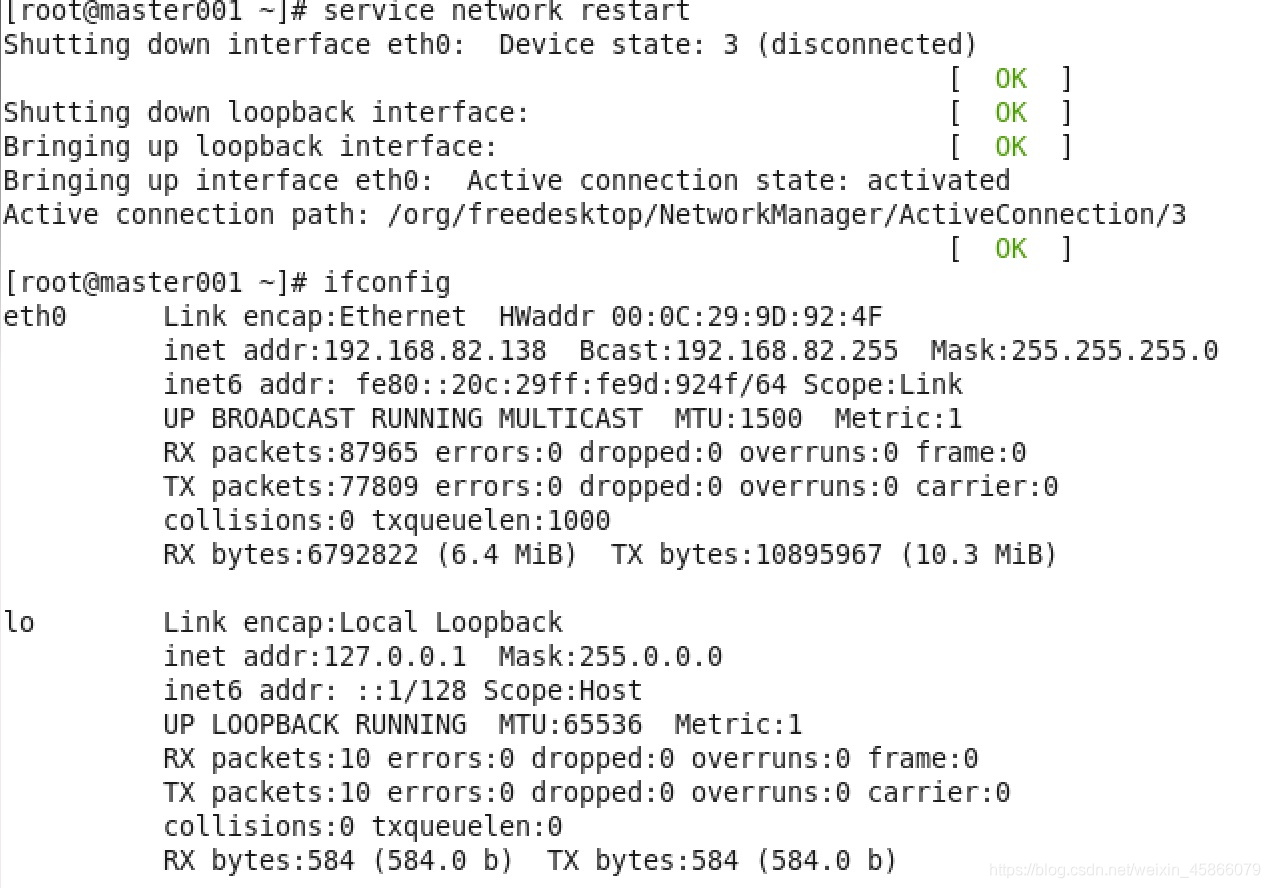This screenshot has height=888, width=1270.
Task: Click the first green OK status
Action: coord(1011,79)
